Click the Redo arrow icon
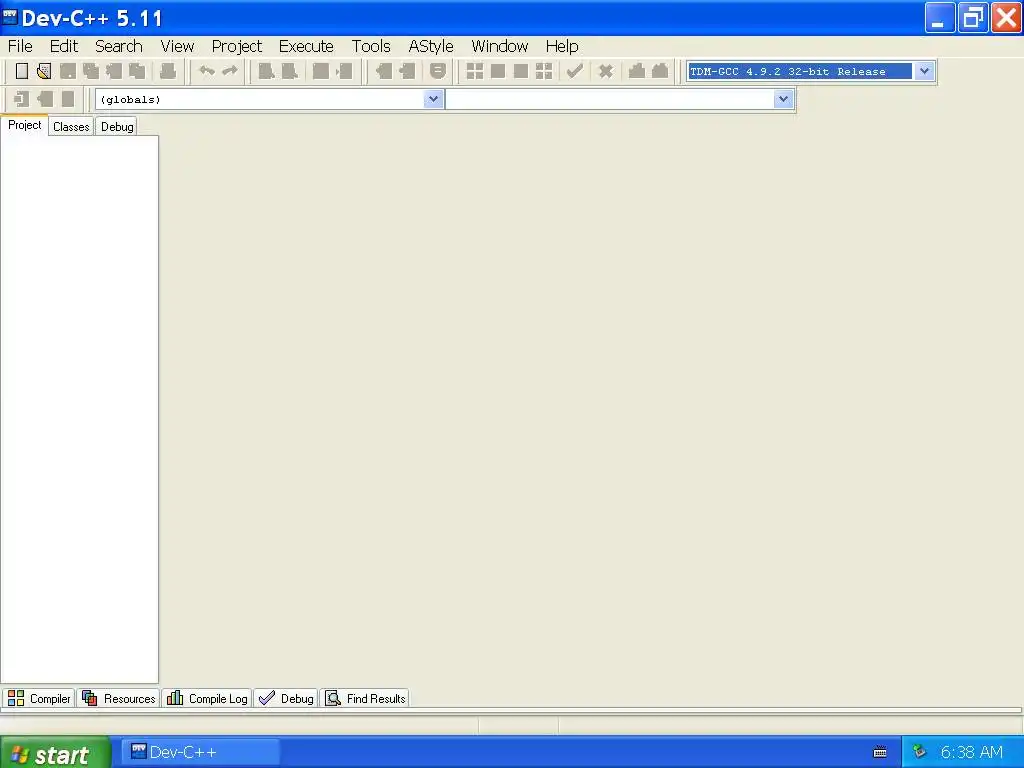This screenshot has width=1024, height=768. pyautogui.click(x=230, y=71)
